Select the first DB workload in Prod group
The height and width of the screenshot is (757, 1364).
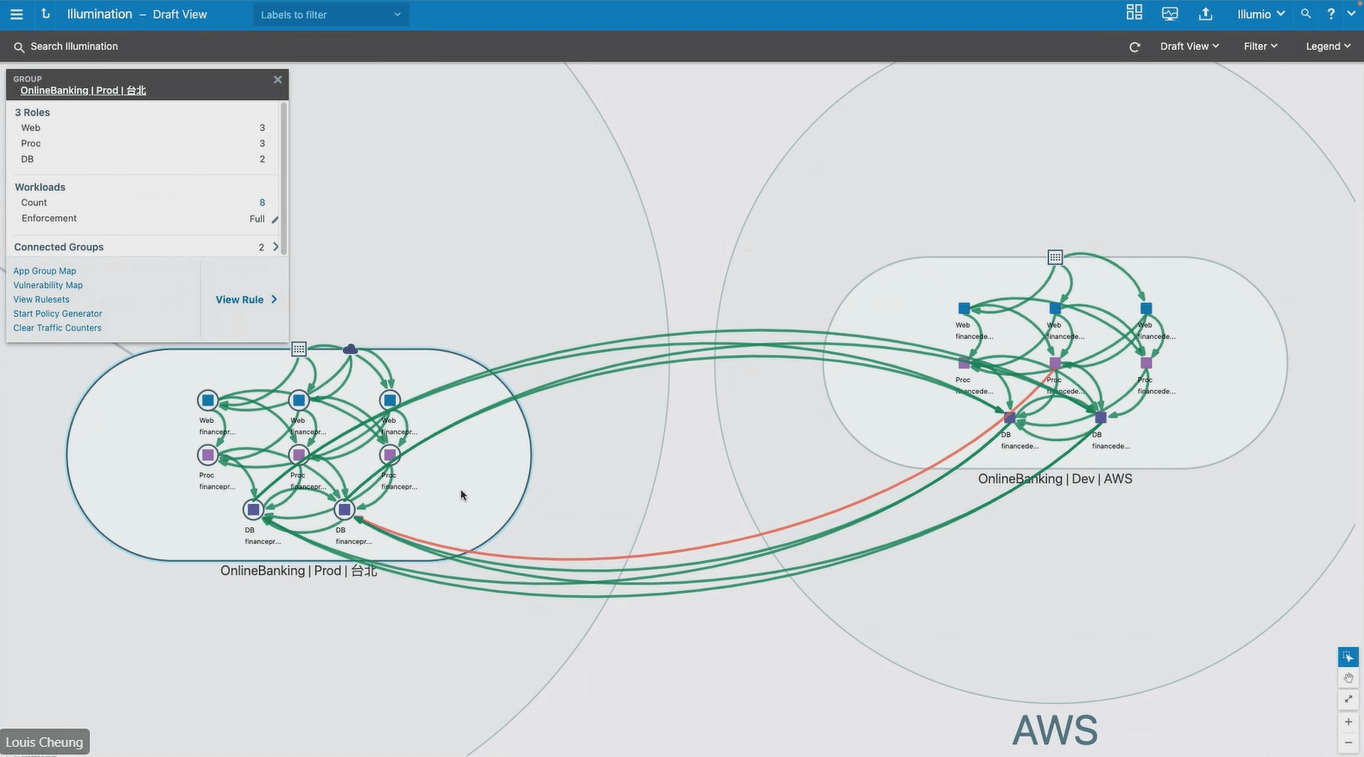pos(254,510)
